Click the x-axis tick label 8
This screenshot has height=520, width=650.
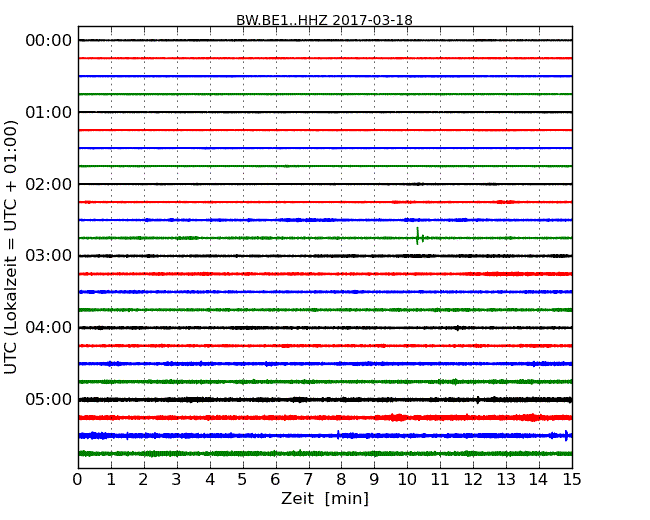click(x=341, y=480)
